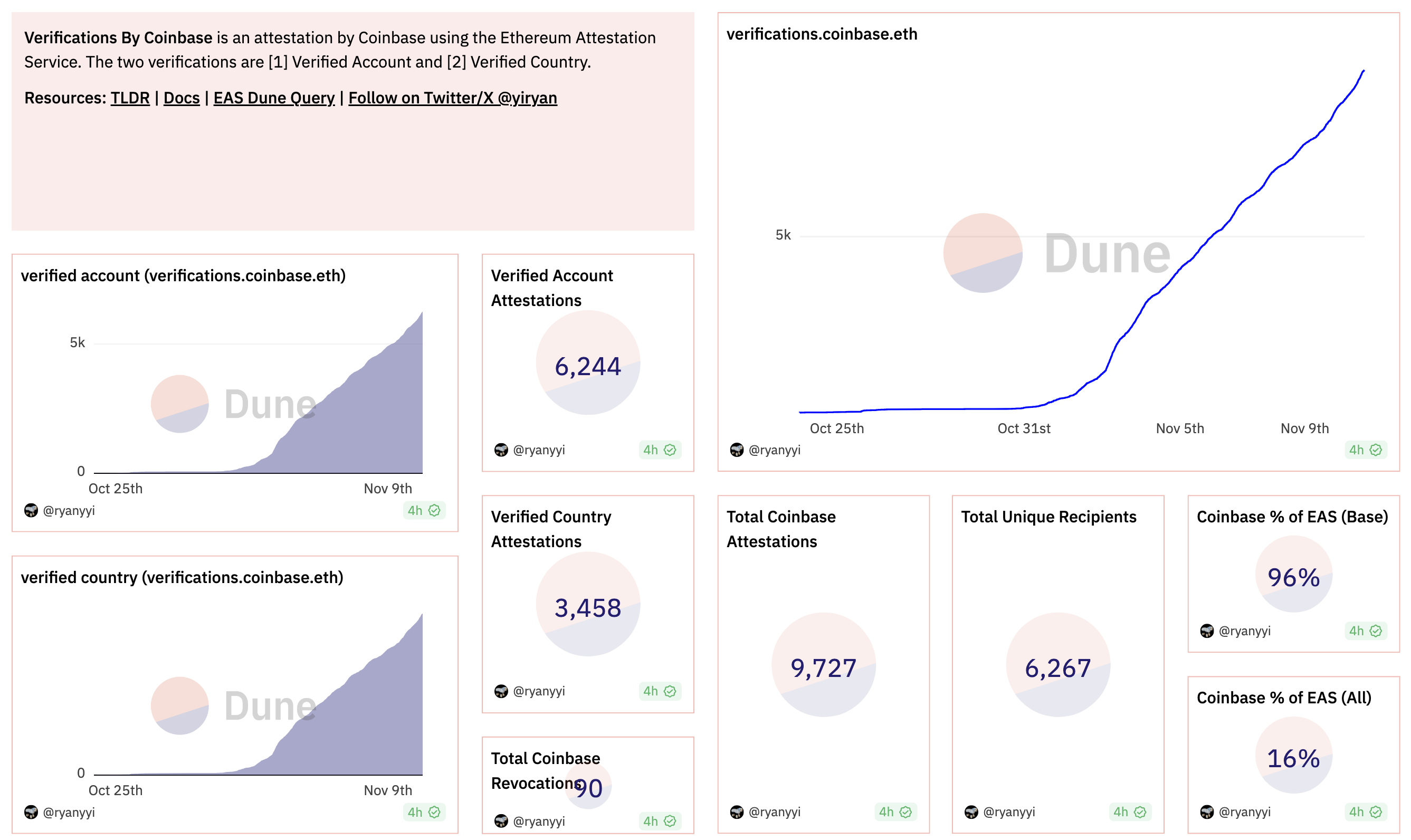Click 4h refresh badge in verified country chart
Screen dimensions: 1411x840
pyautogui.click(x=424, y=812)
